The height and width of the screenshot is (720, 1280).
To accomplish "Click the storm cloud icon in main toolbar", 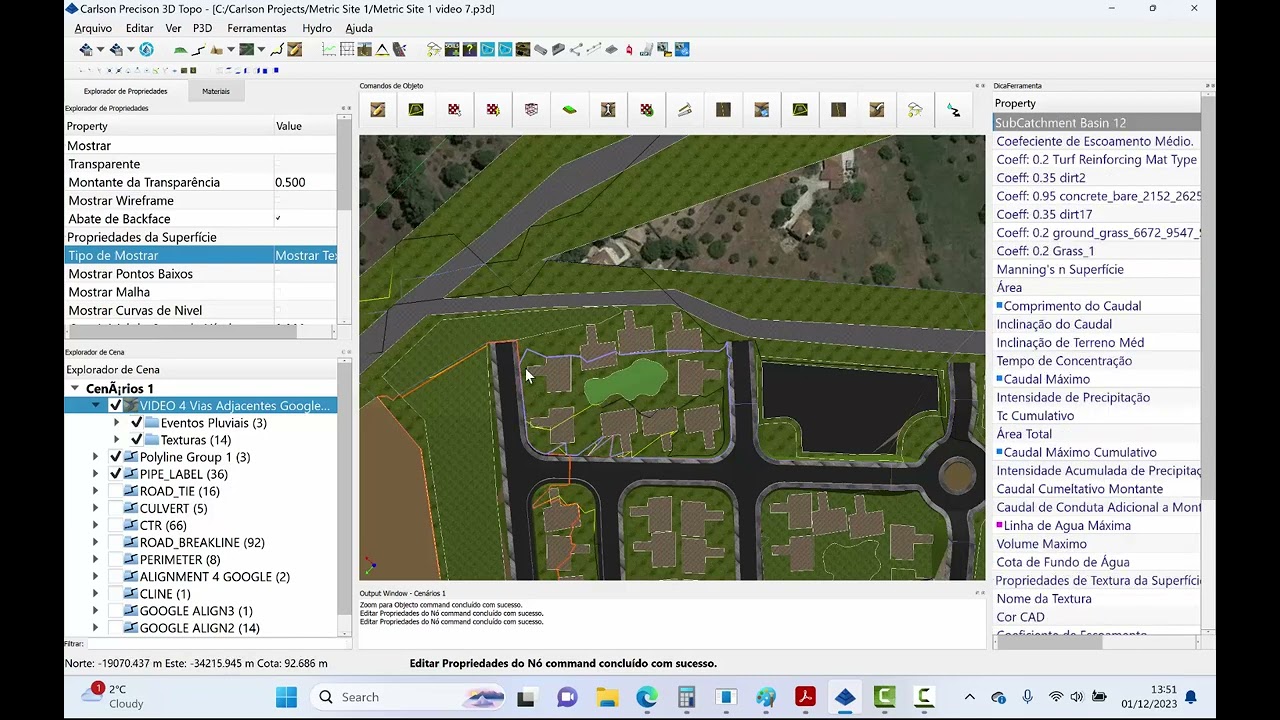I will (x=434, y=49).
